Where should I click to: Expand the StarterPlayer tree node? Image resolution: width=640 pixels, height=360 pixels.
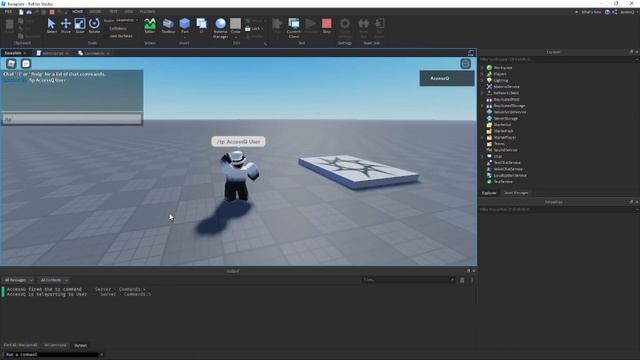coord(482,137)
